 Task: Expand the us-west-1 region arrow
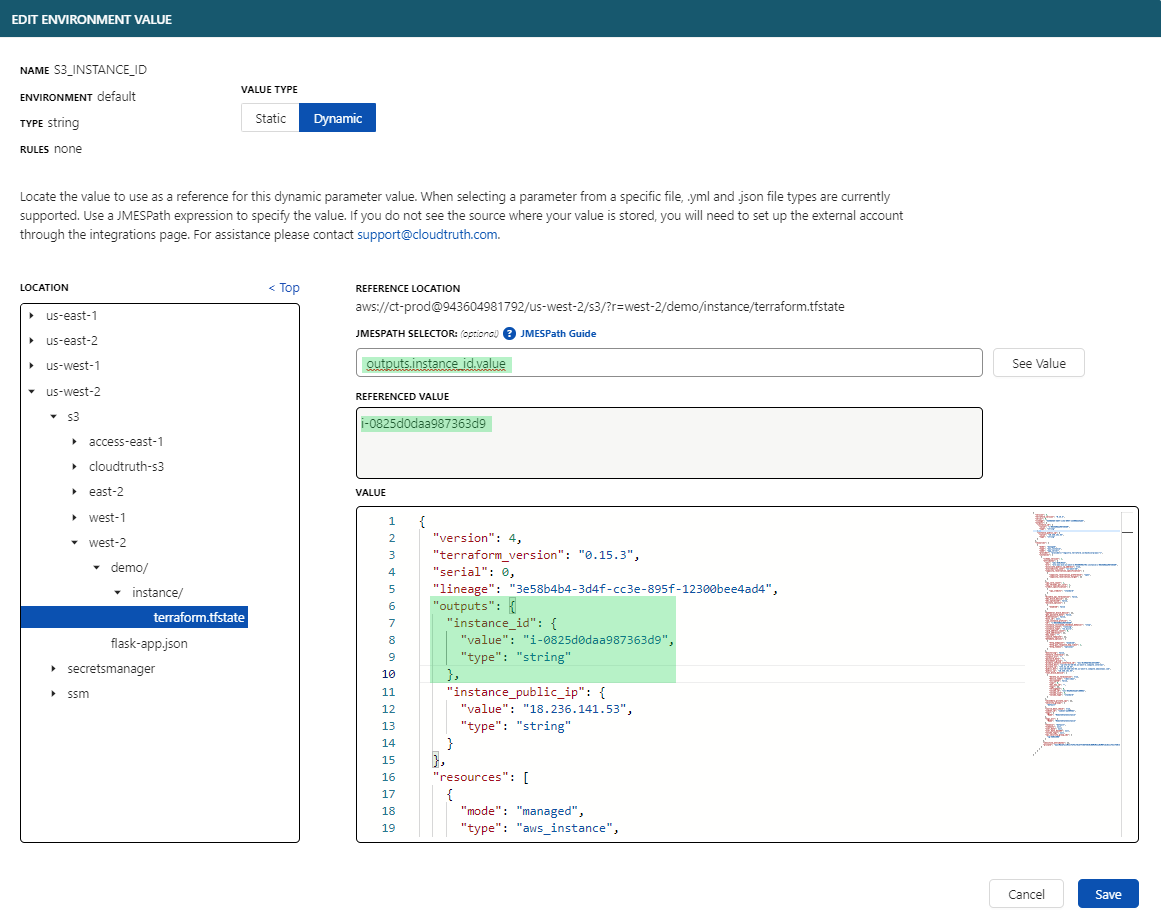(x=31, y=366)
